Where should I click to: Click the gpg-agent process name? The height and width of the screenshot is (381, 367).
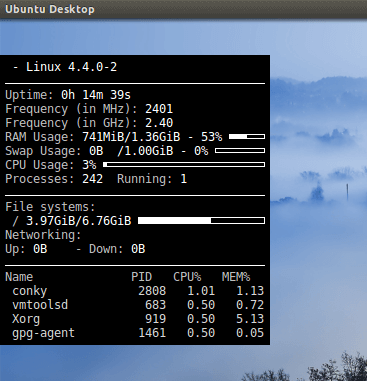43,333
